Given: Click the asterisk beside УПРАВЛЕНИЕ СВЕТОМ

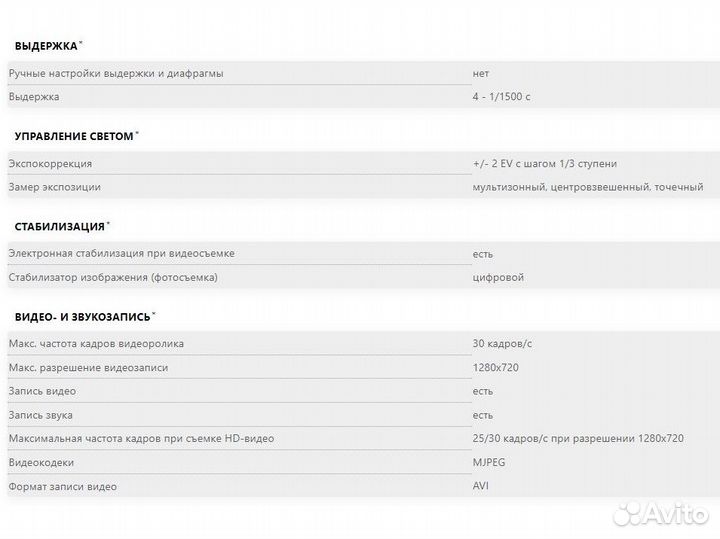Looking at the screenshot, I should tap(137, 133).
